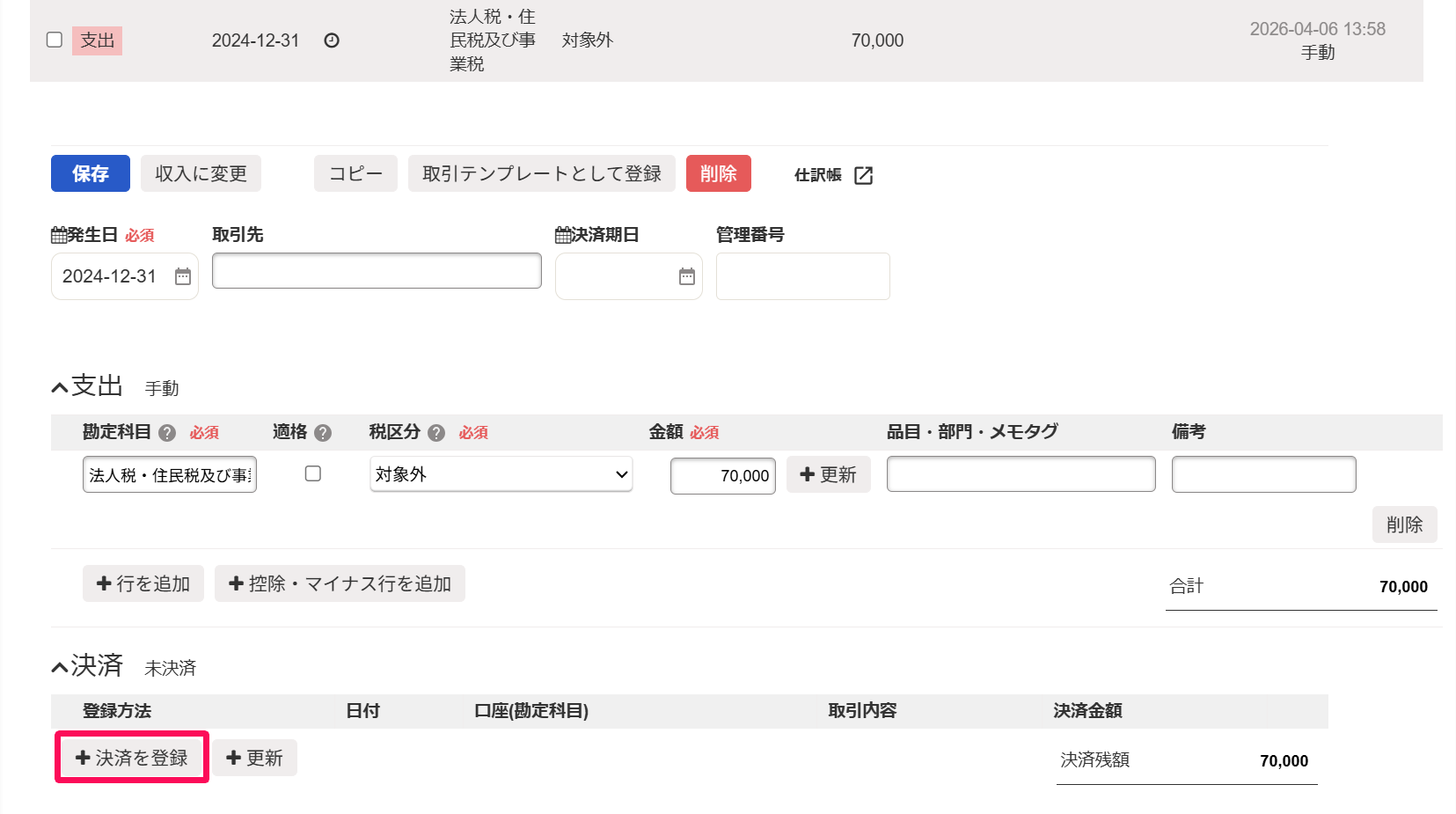Screen dimensions: 1456x814
Task: Toggle the 適格 checkbox in expense line
Action: coord(313,473)
